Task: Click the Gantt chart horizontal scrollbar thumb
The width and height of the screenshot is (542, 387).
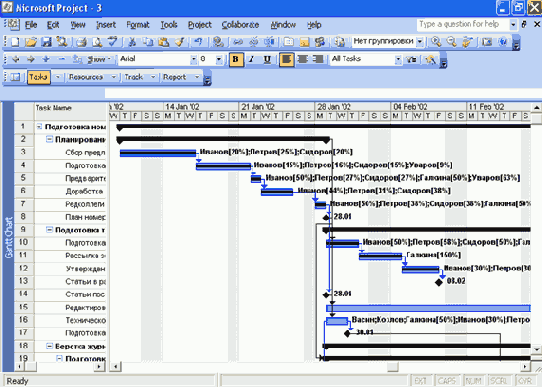Action: [x=393, y=366]
